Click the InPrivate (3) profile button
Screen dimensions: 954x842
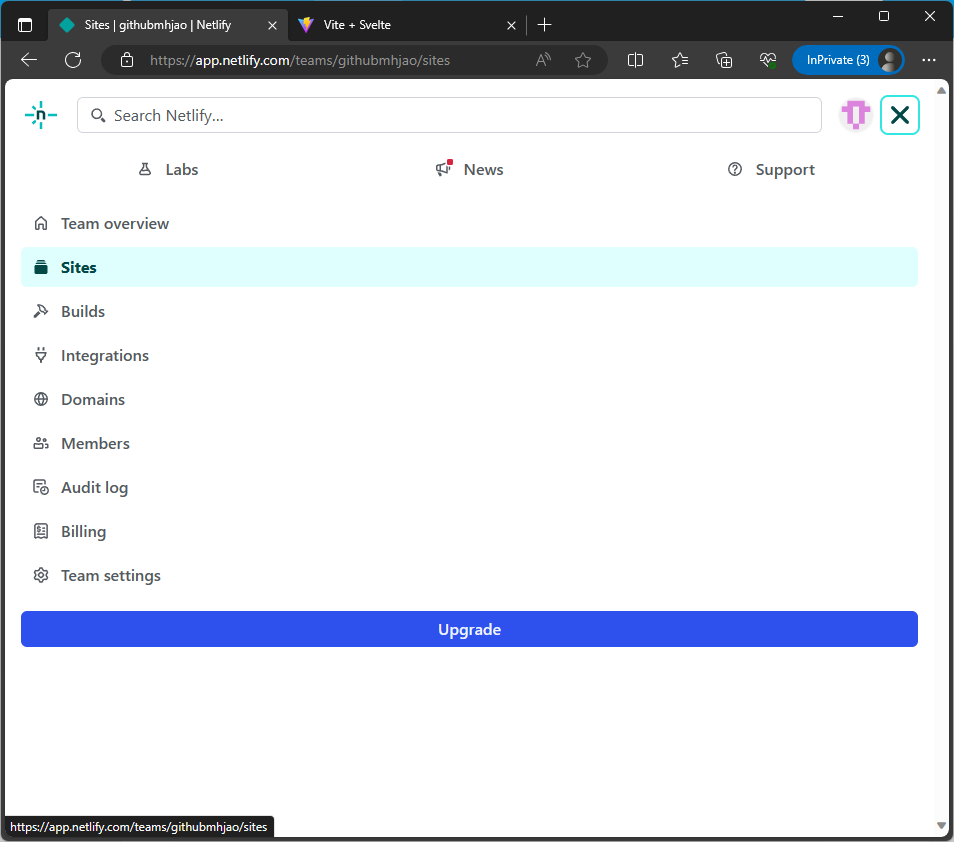click(x=848, y=60)
